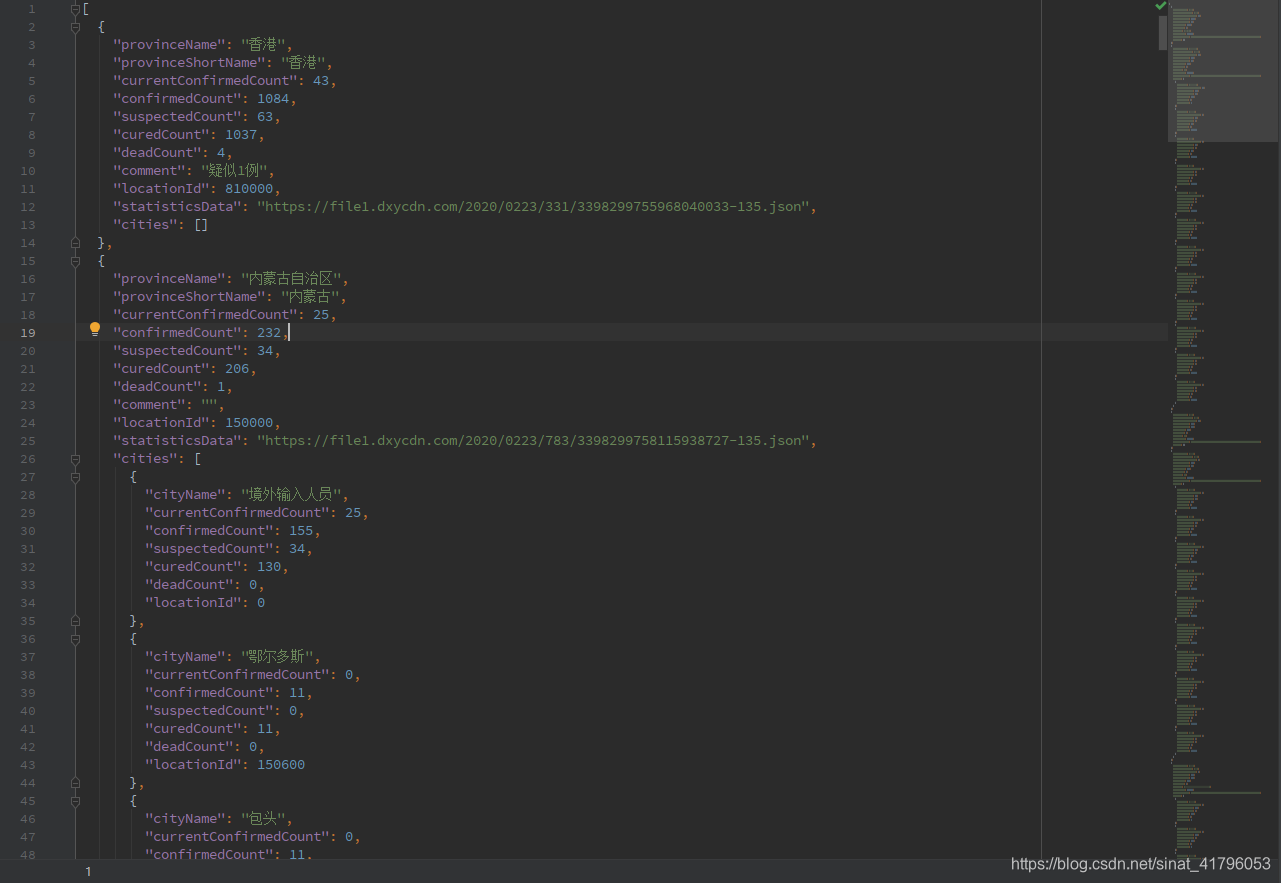Click the closing fold marker on line 44
This screenshot has width=1281, height=883.
(75, 783)
